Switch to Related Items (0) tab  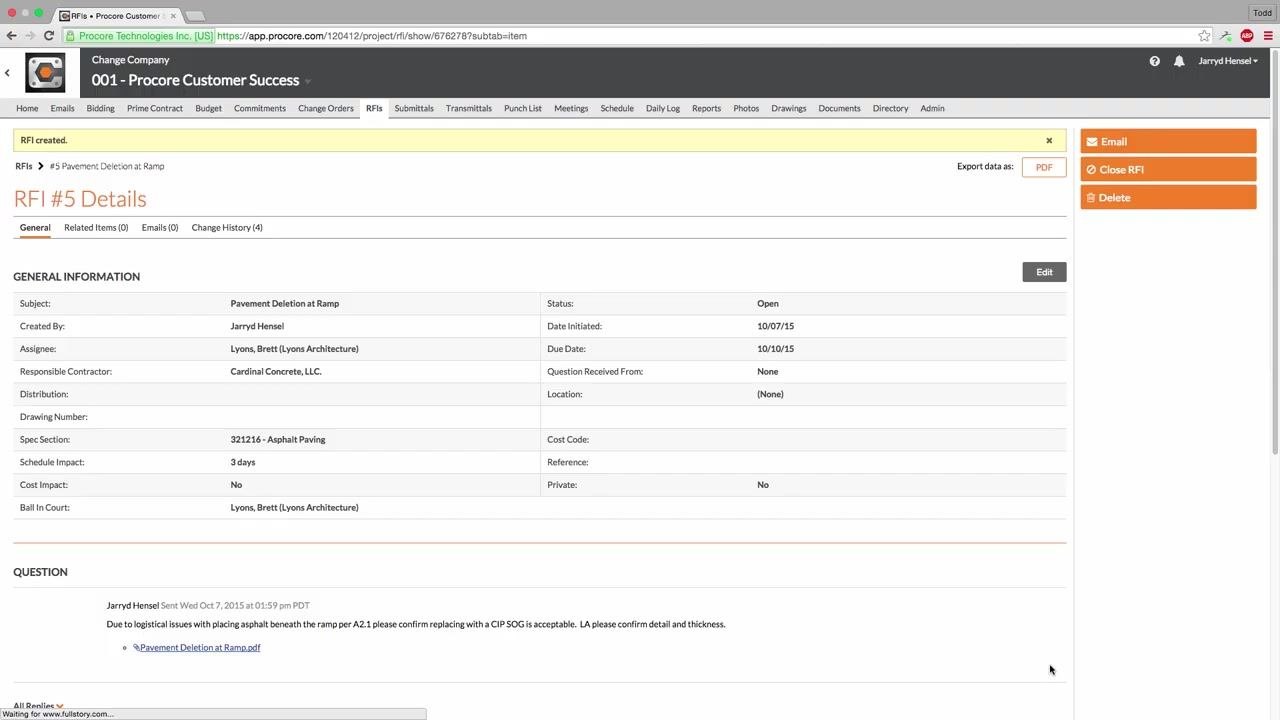(96, 228)
